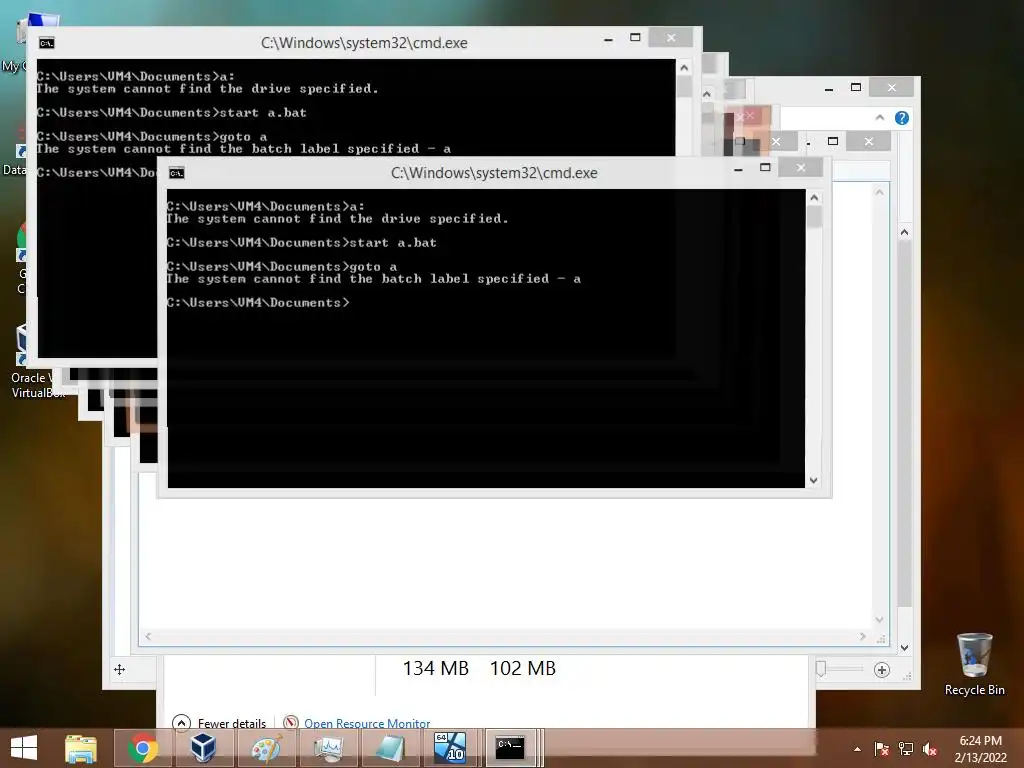The width and height of the screenshot is (1024, 768).
Task: Open Resource Monitor link
Action: (x=367, y=724)
